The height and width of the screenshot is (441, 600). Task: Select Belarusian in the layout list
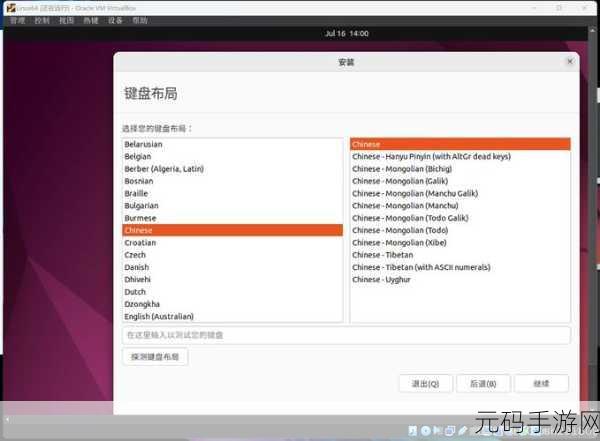[232, 144]
